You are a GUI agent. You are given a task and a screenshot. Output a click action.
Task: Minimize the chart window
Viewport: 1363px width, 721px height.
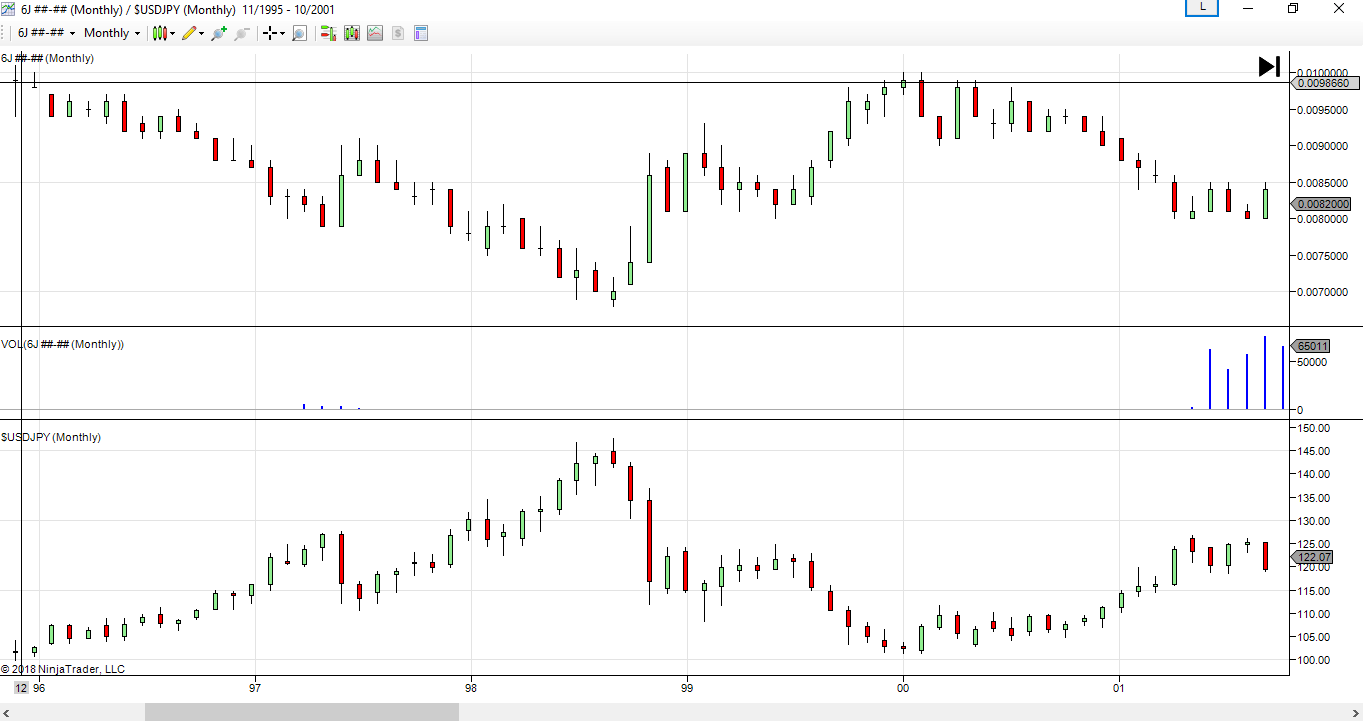pyautogui.click(x=1248, y=9)
